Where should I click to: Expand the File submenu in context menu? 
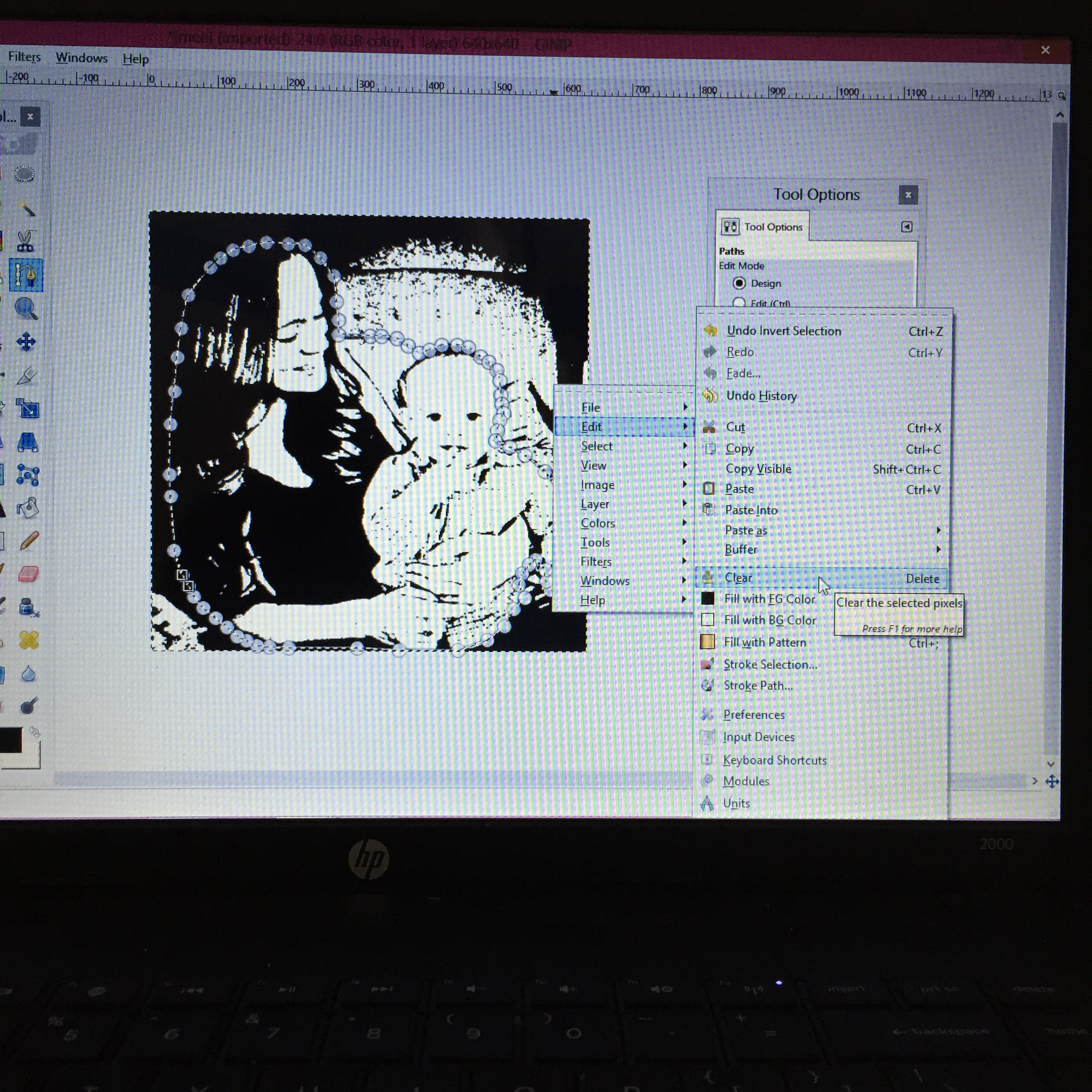click(624, 407)
